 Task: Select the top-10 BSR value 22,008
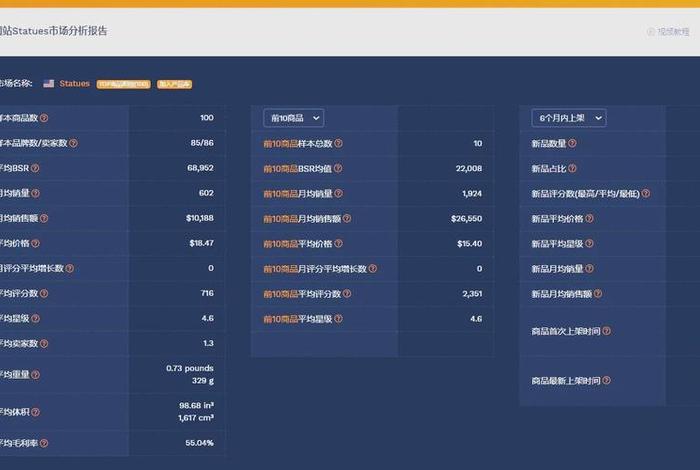469,168
